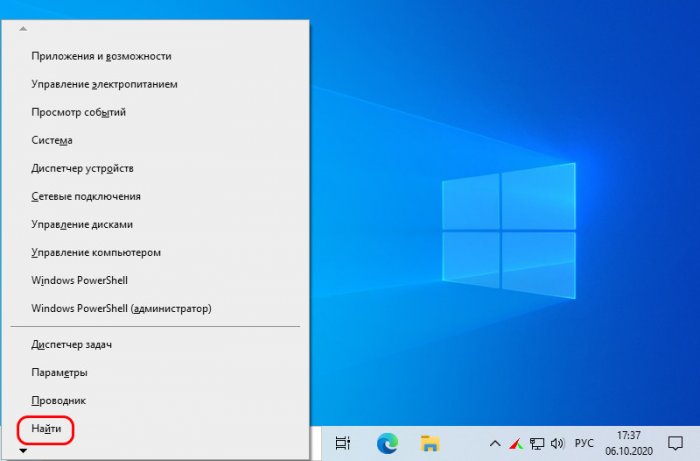Image resolution: width=700 pixels, height=461 pixels.
Task: Open the clock showing 17:37
Action: 629,443
